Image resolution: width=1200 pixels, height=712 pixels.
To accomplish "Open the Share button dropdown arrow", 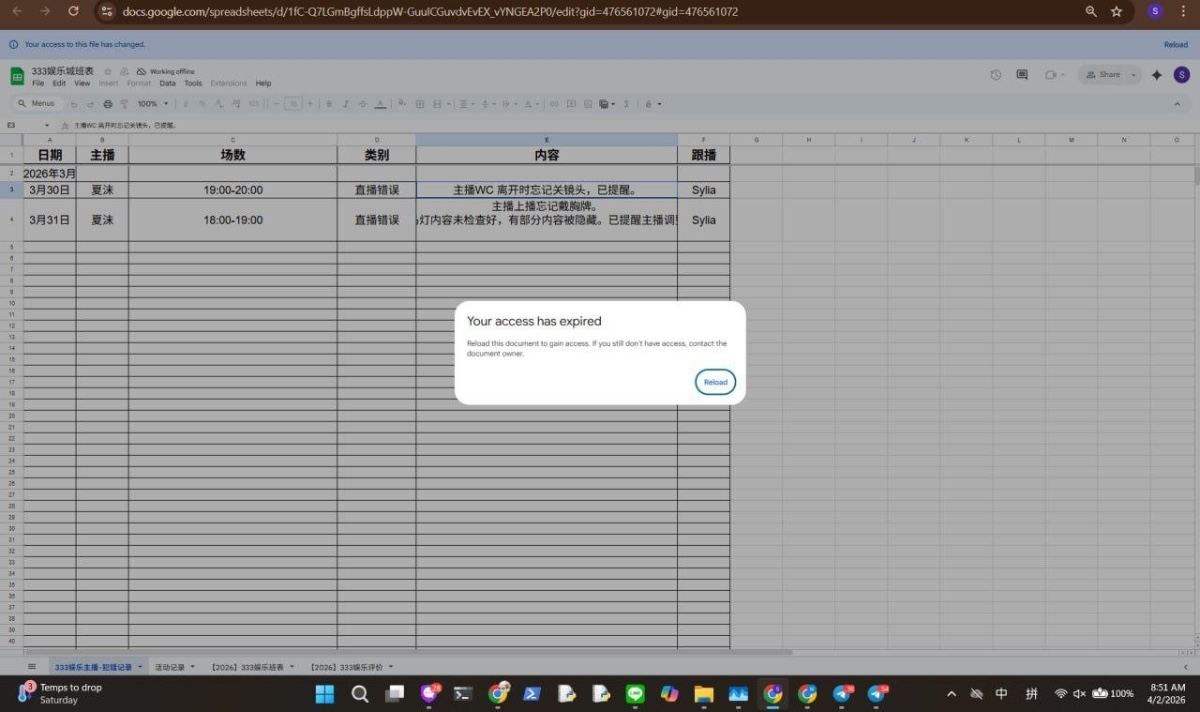I will pos(1133,75).
